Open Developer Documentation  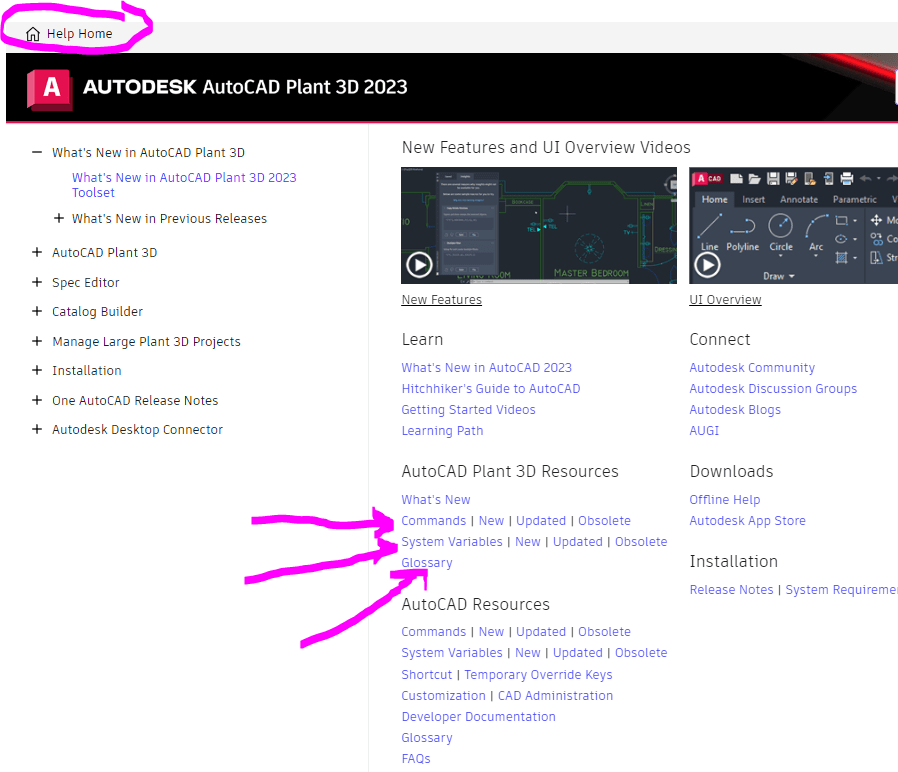tap(478, 717)
